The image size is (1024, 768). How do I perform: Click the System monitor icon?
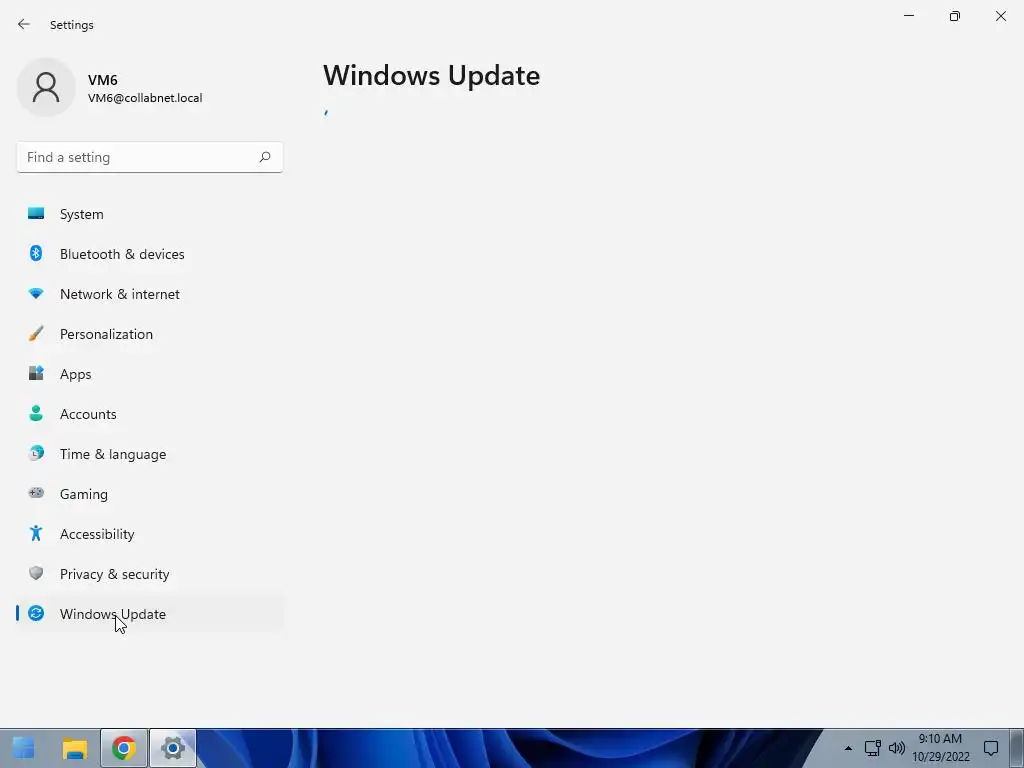pos(36,214)
